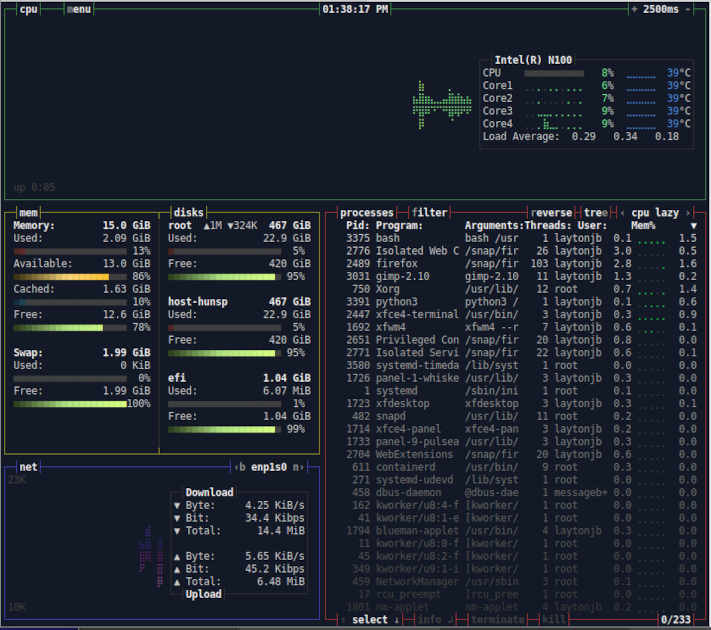This screenshot has width=711, height=630.
Task: Toggle process tree view
Action: [595, 213]
